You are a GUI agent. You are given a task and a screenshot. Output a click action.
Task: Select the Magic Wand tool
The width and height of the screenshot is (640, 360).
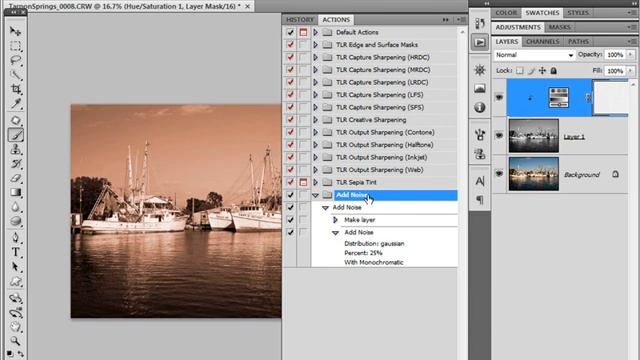tap(16, 75)
